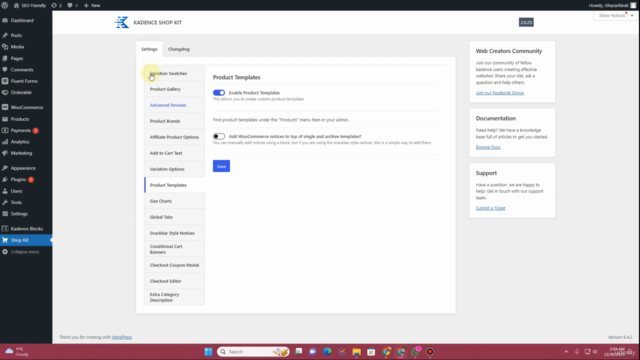
Task: Select the Advanced Reviews section
Action: pos(174,105)
